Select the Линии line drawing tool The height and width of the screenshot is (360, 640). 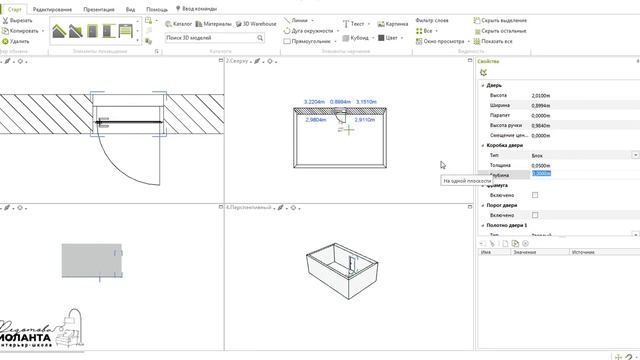296,20
